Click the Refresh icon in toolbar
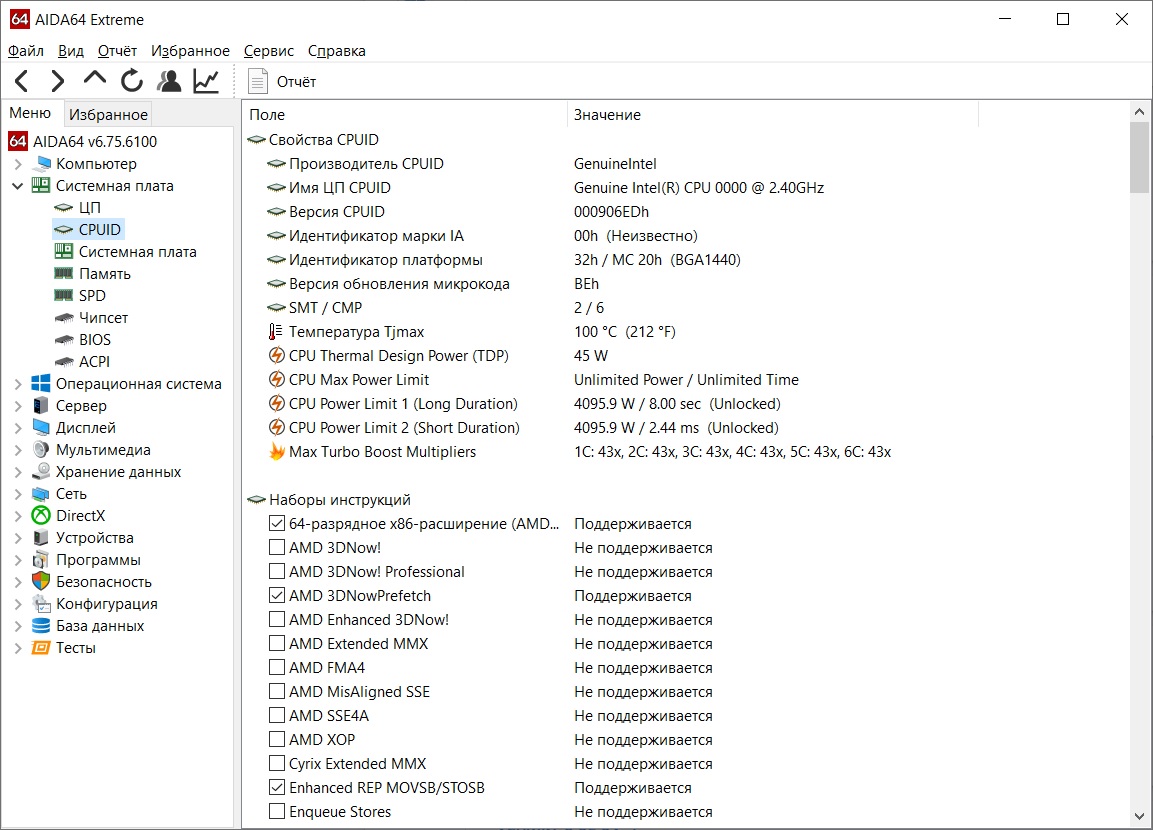1153x830 pixels. 132,81
